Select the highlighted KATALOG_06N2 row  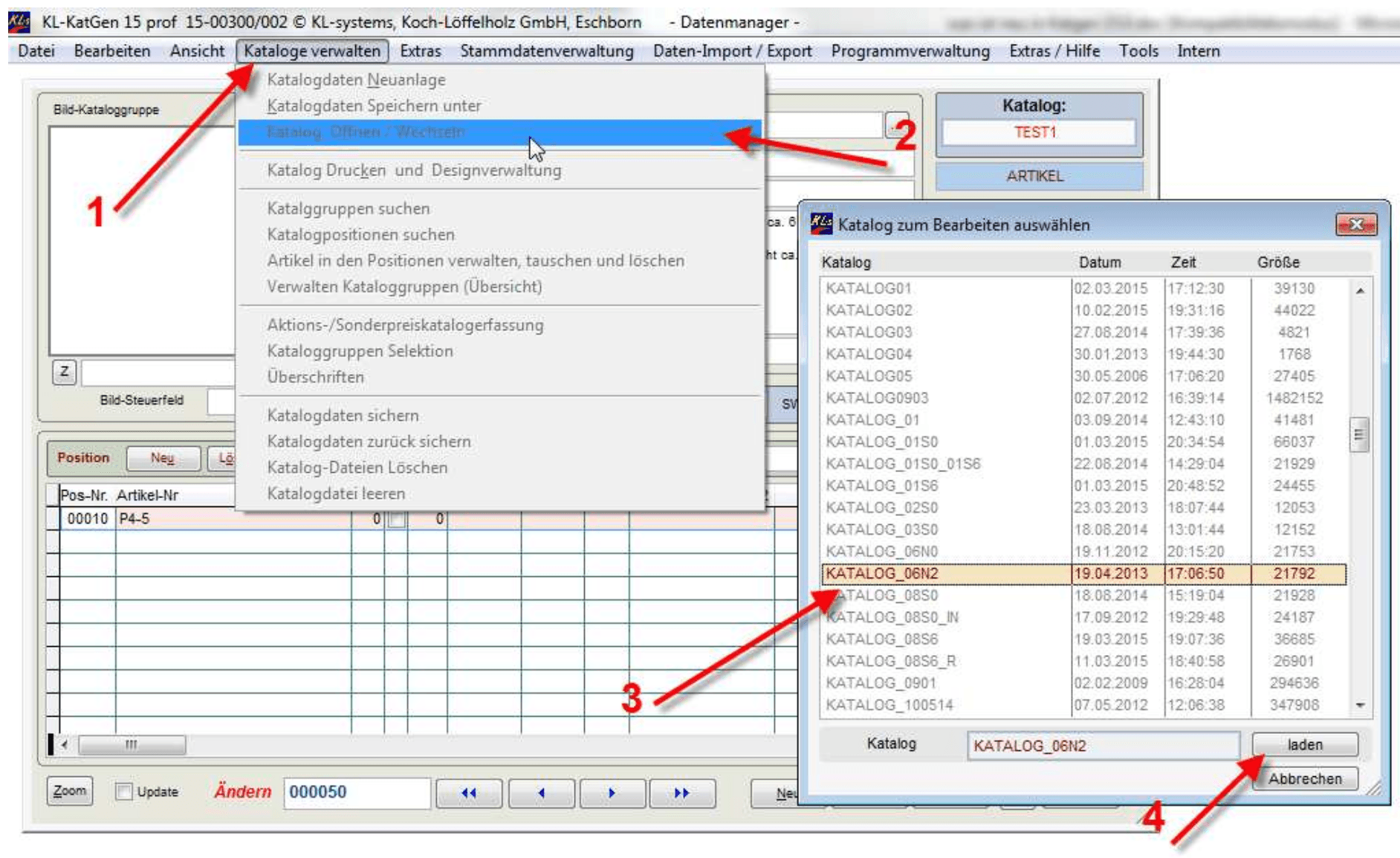pyautogui.click(x=1083, y=573)
